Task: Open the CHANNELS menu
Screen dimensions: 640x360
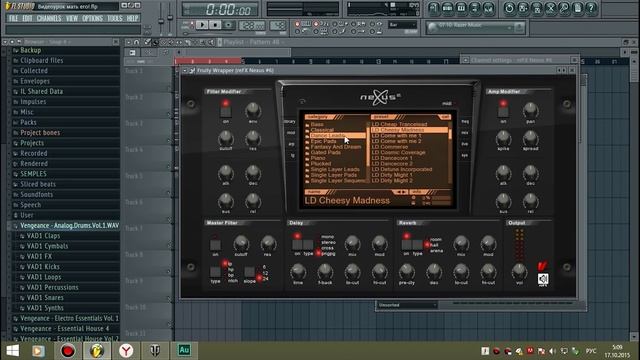Action: [x=49, y=18]
